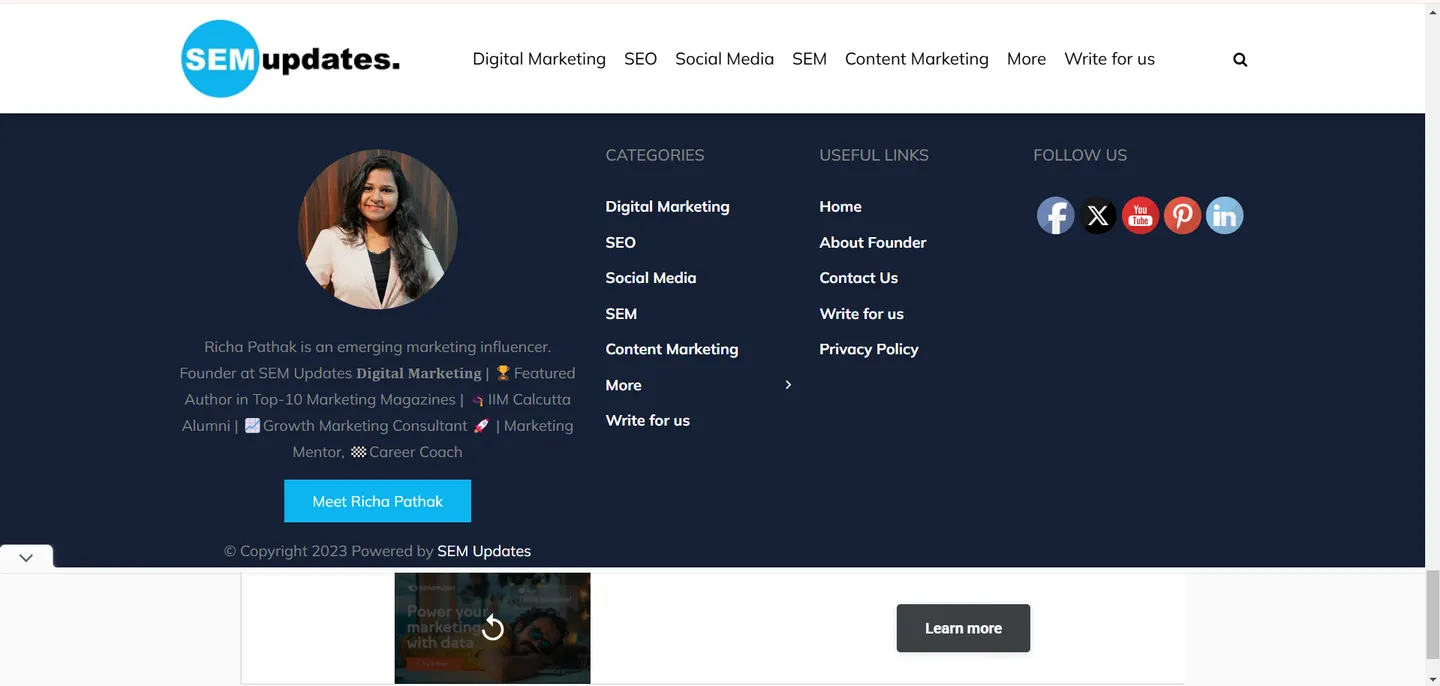Viewport: 1440px width, 686px height.
Task: Click Richa Pathak's round profile photo
Action: pos(378,229)
